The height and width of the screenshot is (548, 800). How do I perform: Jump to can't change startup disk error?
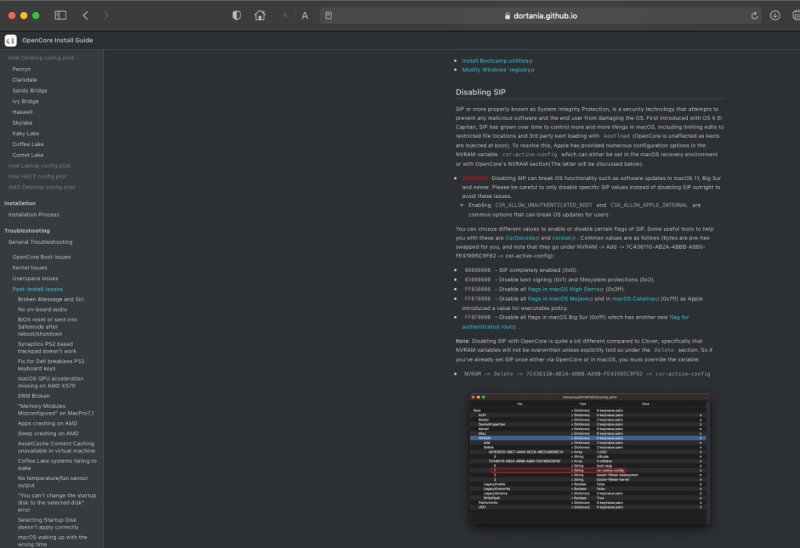[57, 503]
